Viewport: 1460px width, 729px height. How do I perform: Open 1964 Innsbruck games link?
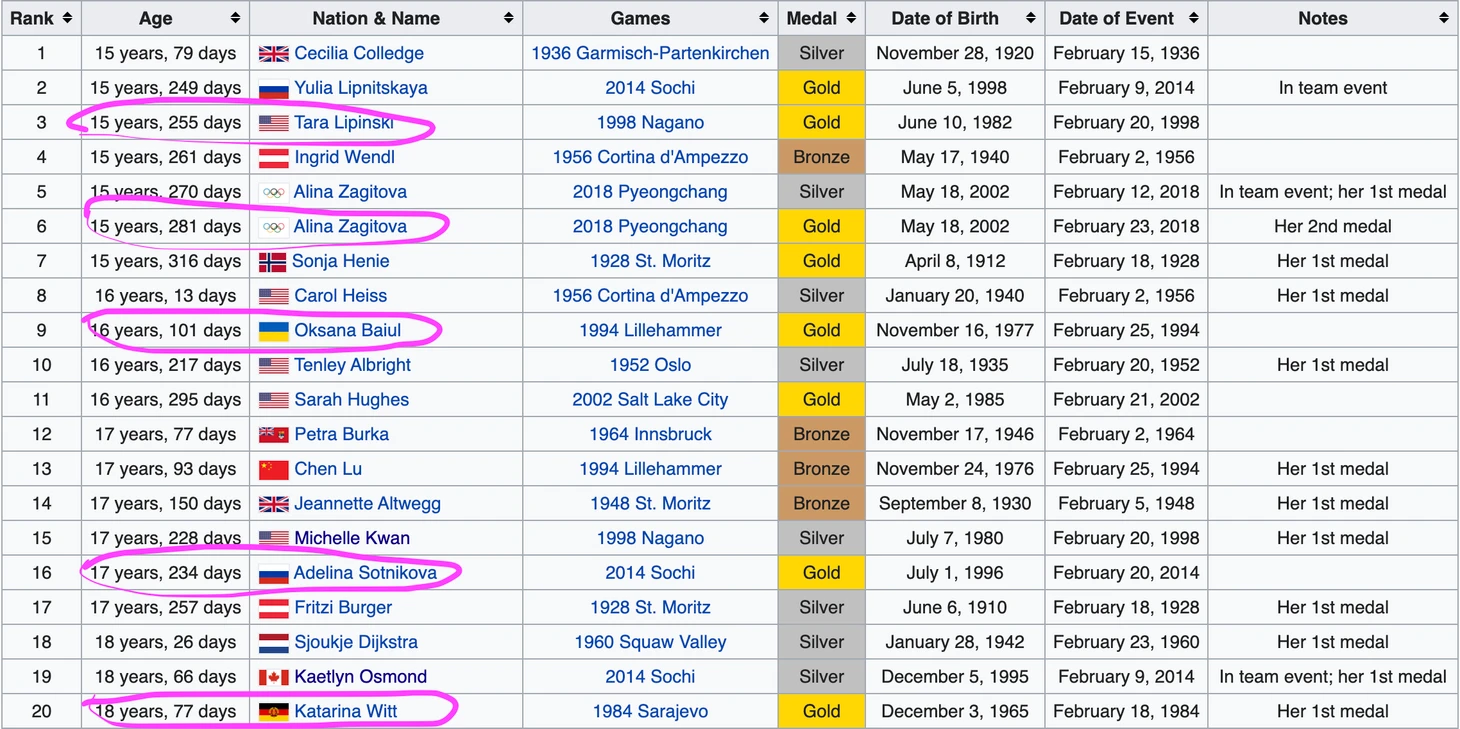(650, 434)
